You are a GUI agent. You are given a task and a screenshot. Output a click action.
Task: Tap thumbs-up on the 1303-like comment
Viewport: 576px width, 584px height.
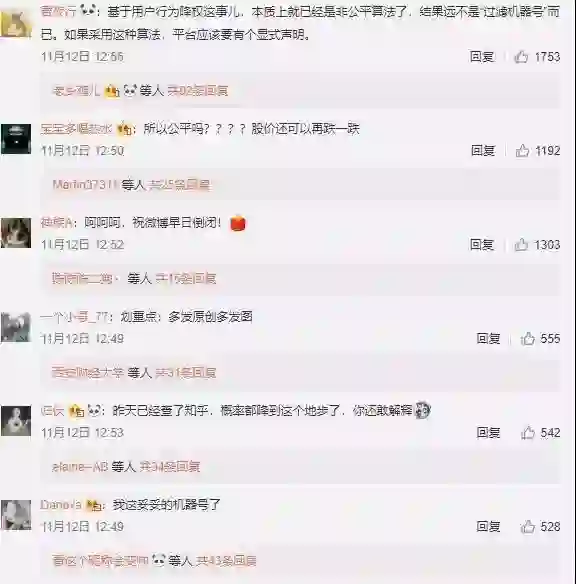click(521, 245)
